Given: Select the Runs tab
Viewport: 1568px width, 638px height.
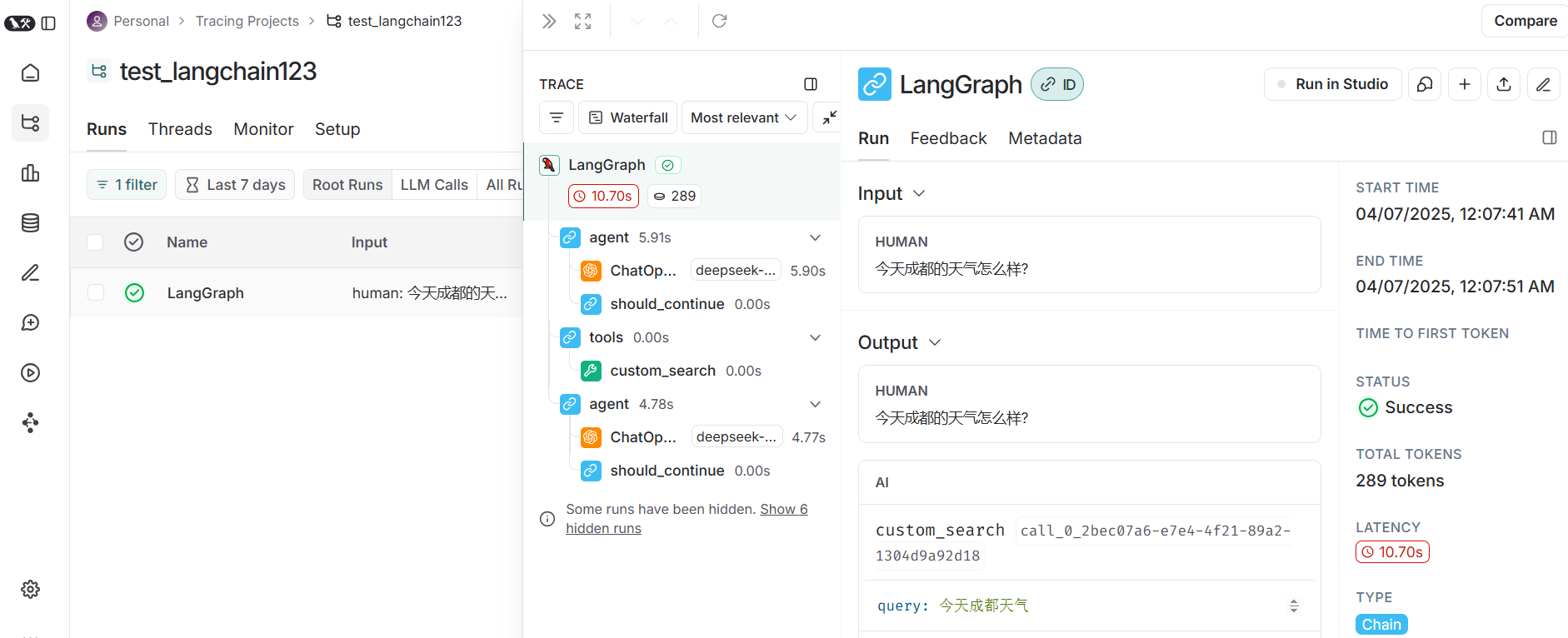Looking at the screenshot, I should pyautogui.click(x=107, y=129).
